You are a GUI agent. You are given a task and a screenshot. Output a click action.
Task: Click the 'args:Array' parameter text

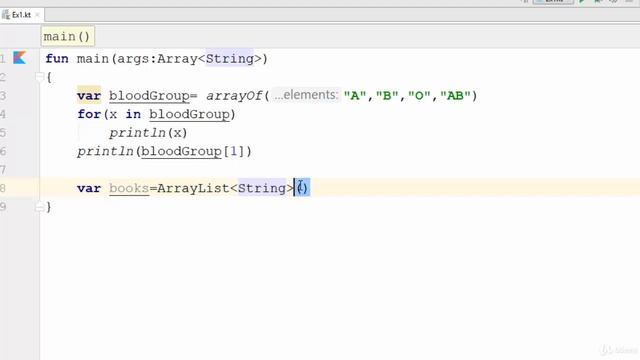pyautogui.click(x=157, y=59)
